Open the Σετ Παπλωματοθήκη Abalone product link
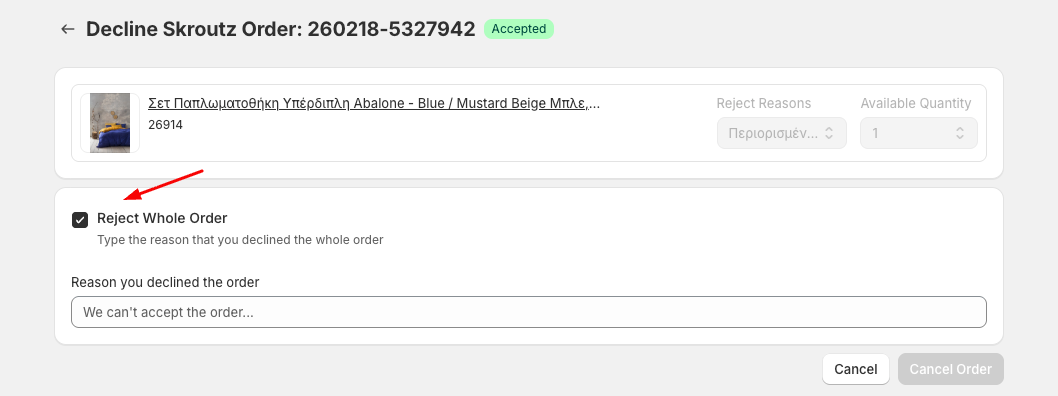 pyautogui.click(x=374, y=103)
